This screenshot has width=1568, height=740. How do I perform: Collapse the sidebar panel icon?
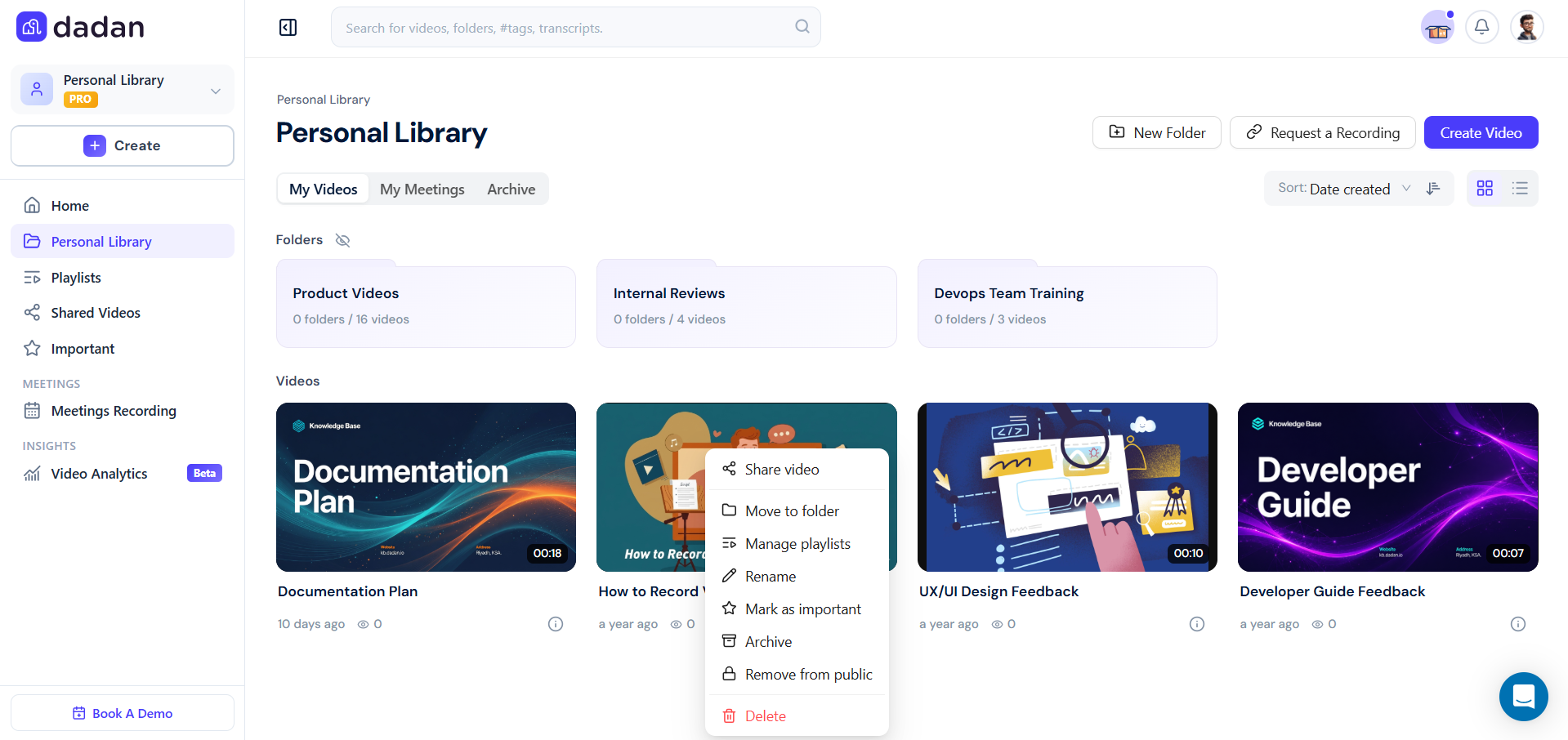click(288, 28)
